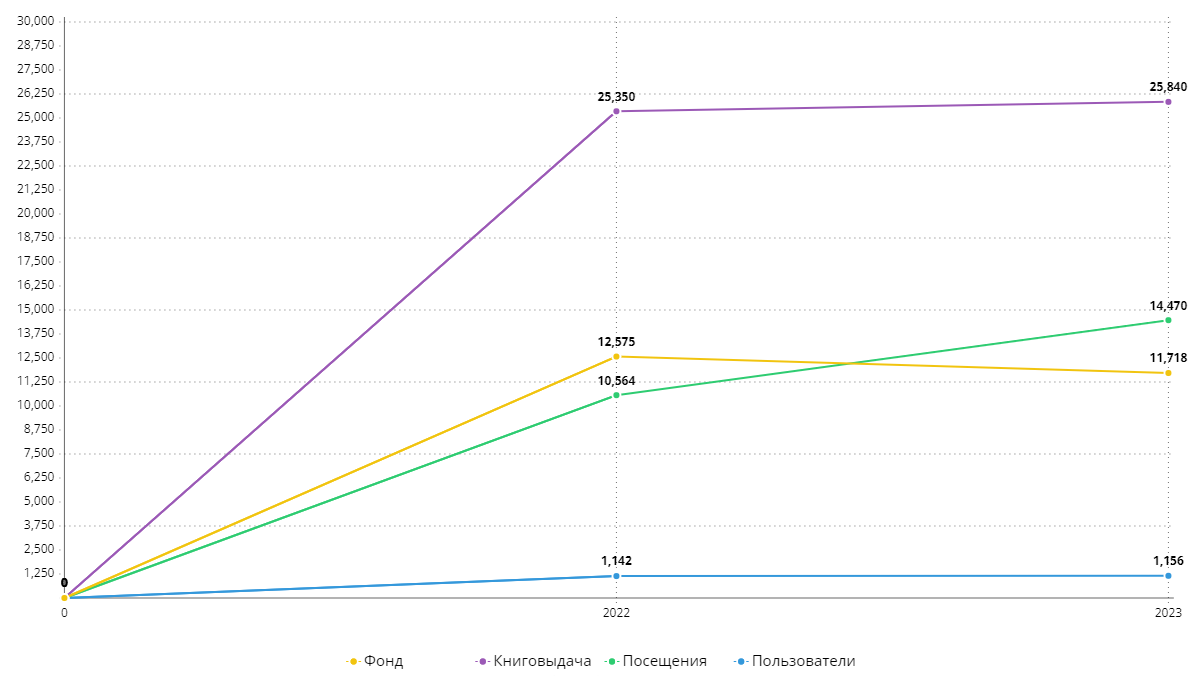Image resolution: width=1200 pixels, height=700 pixels.
Task: Select the yellow Фонд point for 2023
Action: click(1168, 373)
